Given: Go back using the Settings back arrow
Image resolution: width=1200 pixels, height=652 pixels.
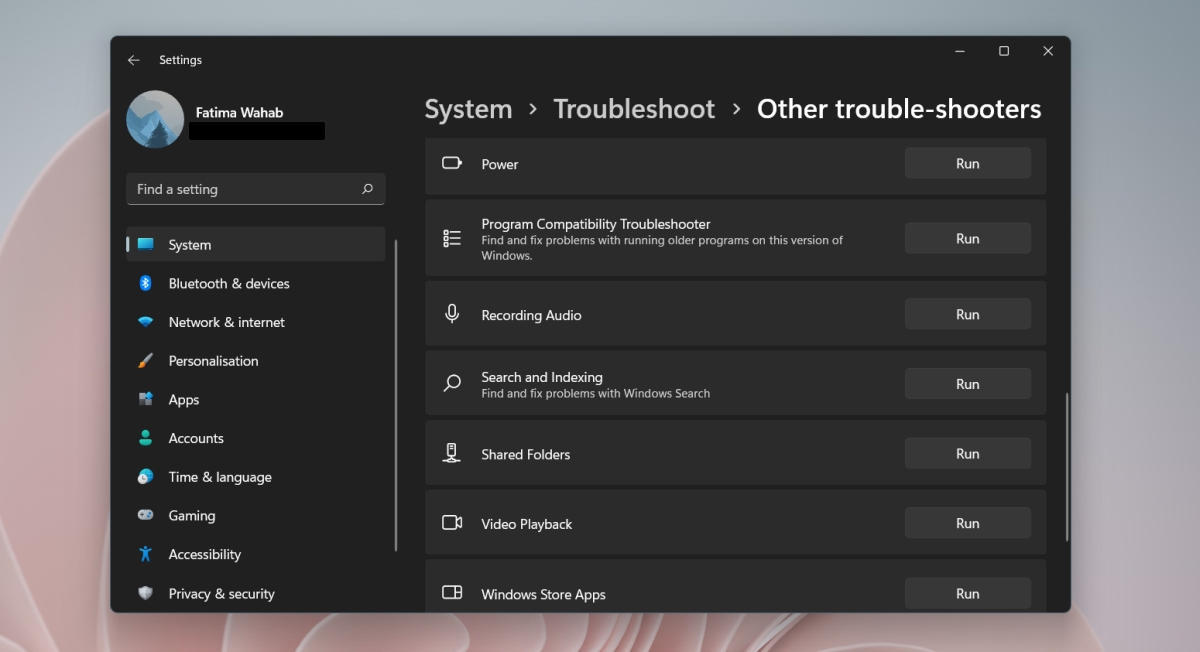Looking at the screenshot, I should (x=134, y=60).
